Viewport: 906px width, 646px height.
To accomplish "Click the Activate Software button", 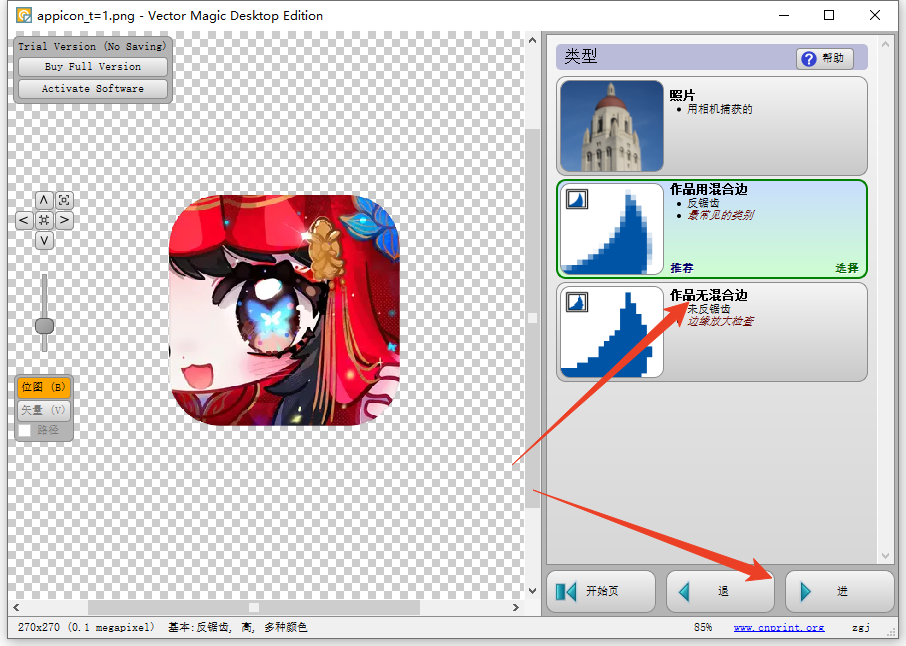I will 93,89.
